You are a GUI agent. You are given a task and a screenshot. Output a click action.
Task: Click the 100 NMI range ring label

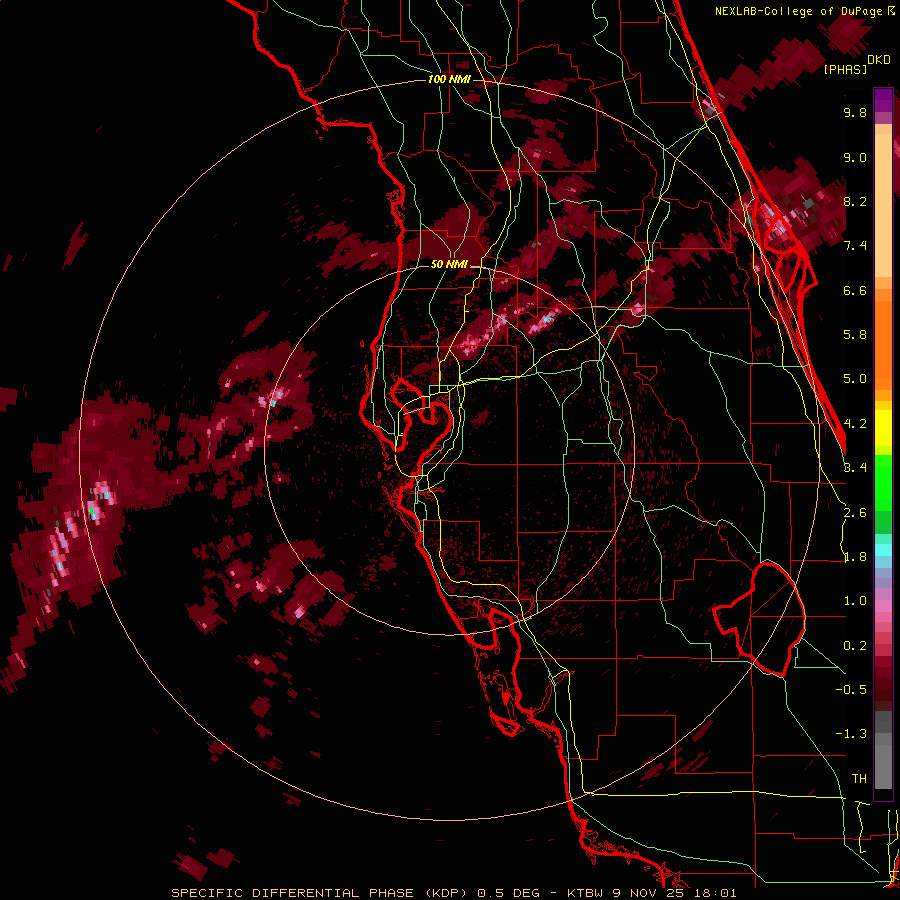pos(449,79)
